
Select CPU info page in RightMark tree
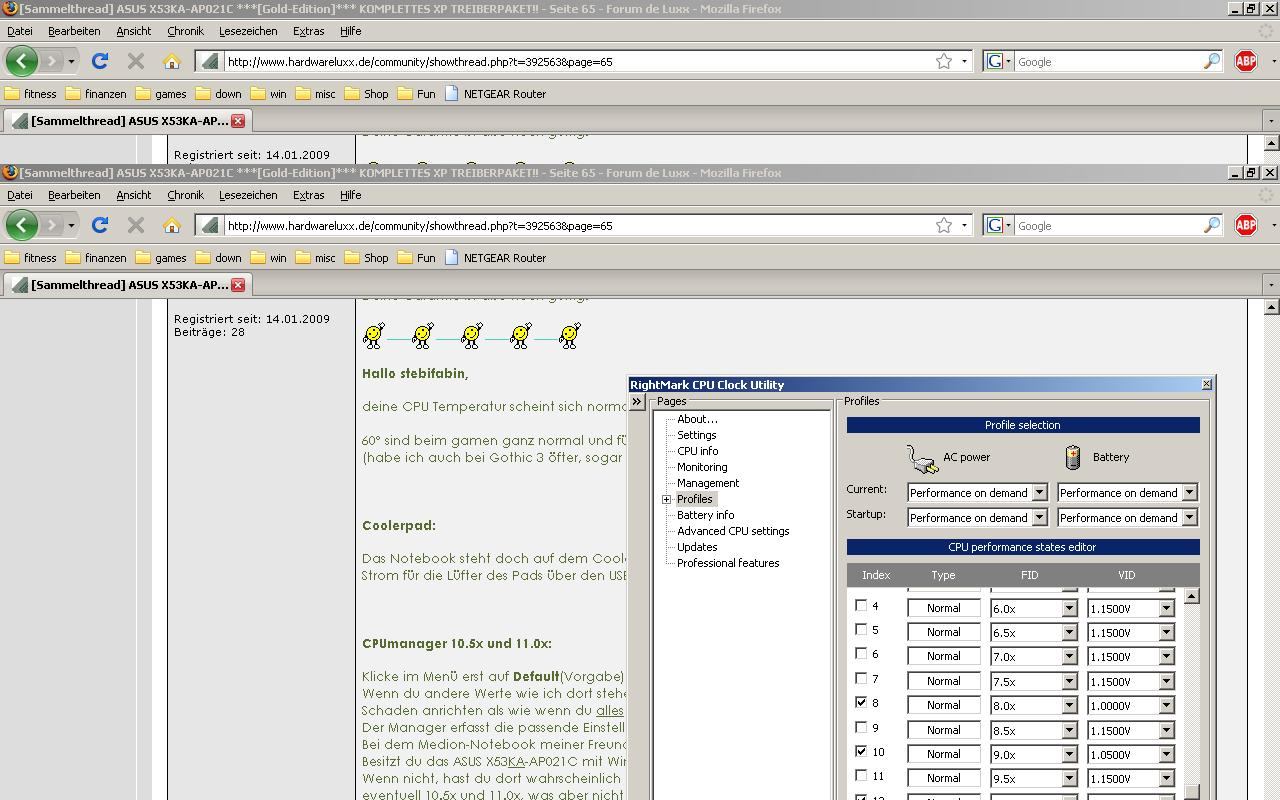[697, 451]
